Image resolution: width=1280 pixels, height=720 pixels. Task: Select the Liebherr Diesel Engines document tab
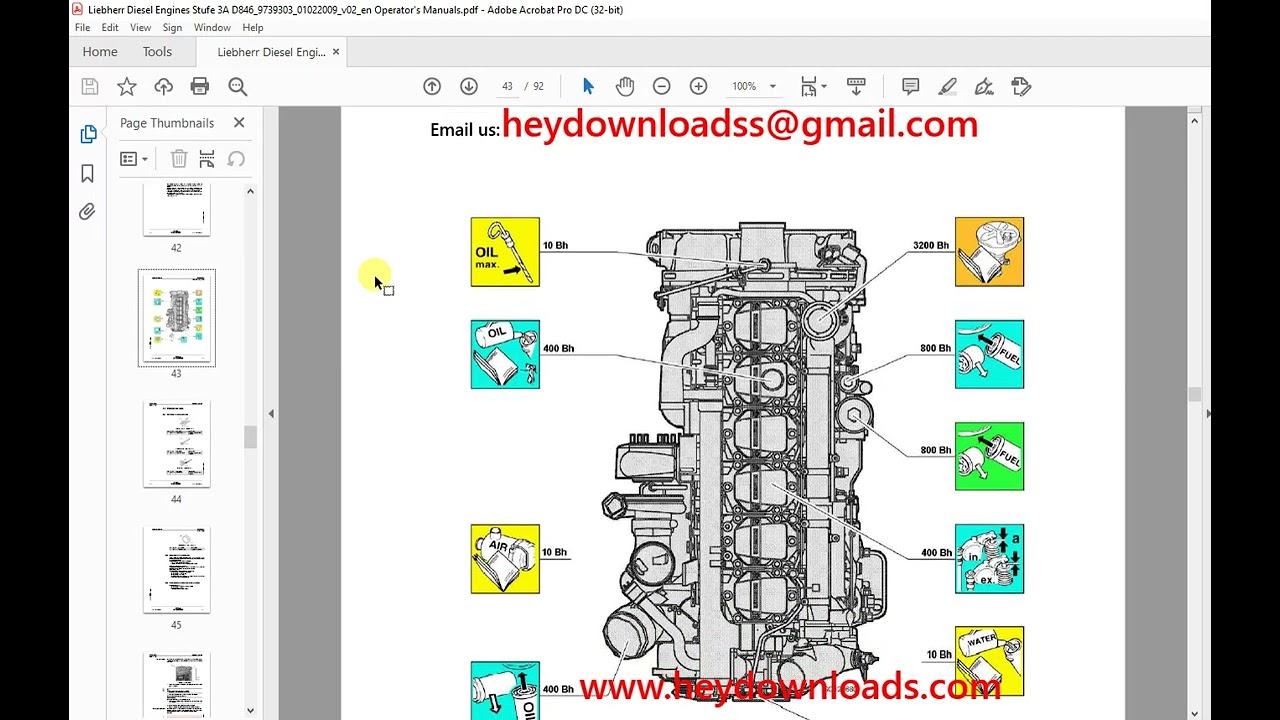271,52
